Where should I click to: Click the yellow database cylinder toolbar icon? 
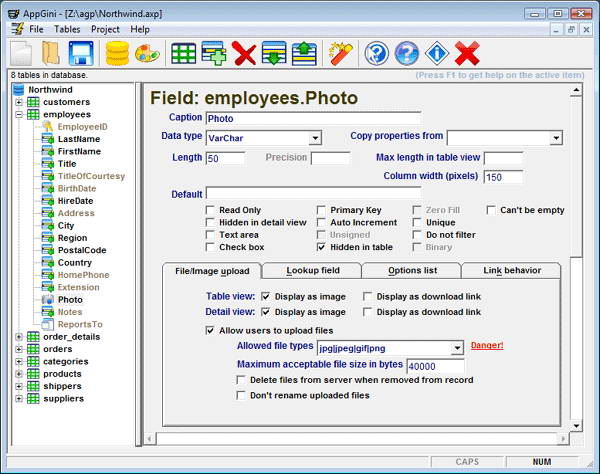click(x=117, y=54)
